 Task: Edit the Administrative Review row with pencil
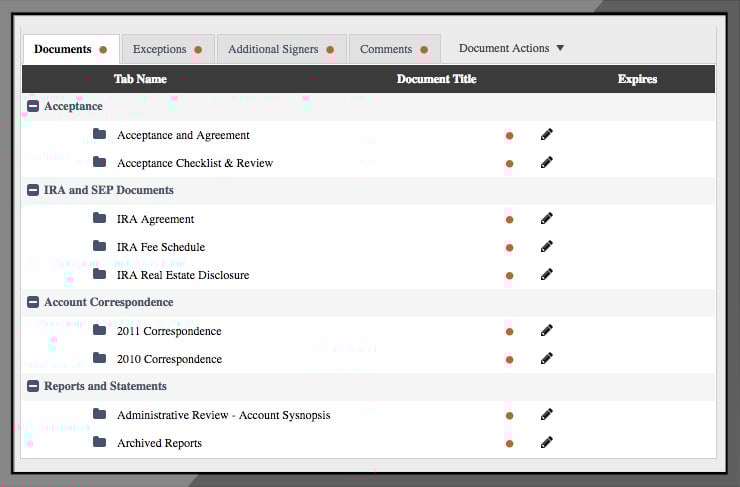coord(546,414)
